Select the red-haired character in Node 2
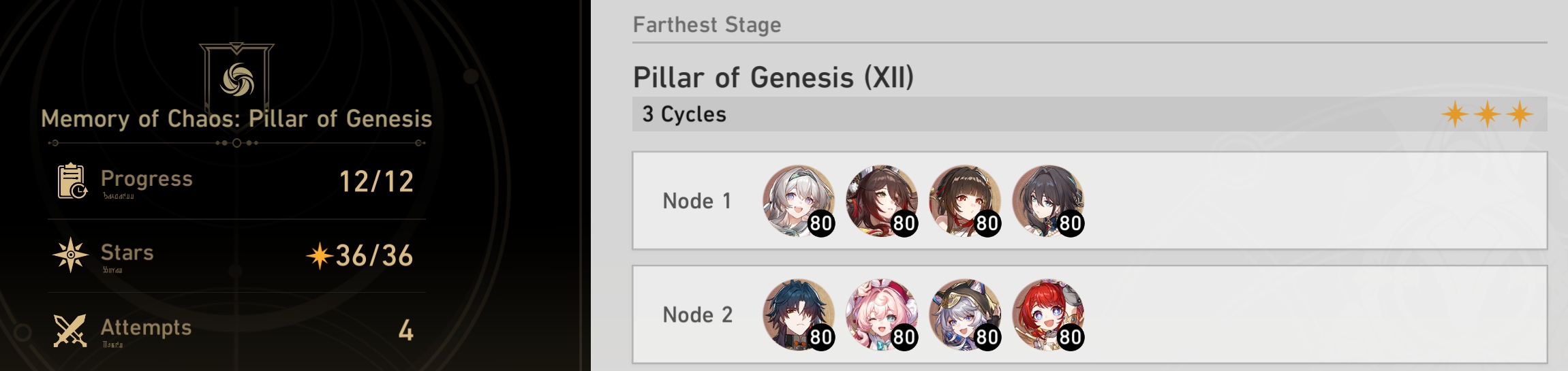The height and width of the screenshot is (371, 1568). (1048, 314)
